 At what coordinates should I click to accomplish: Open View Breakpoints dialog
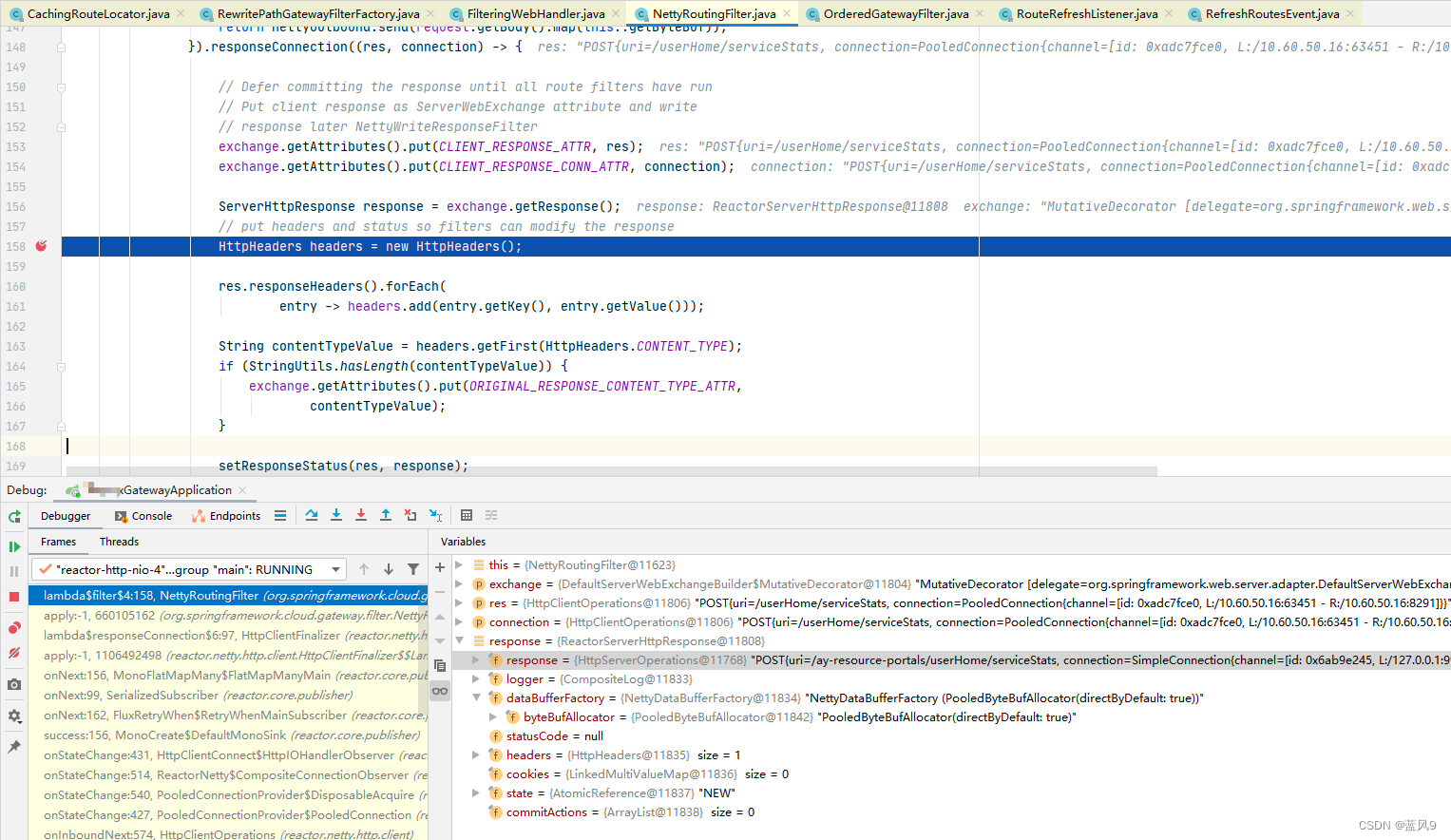[x=14, y=628]
